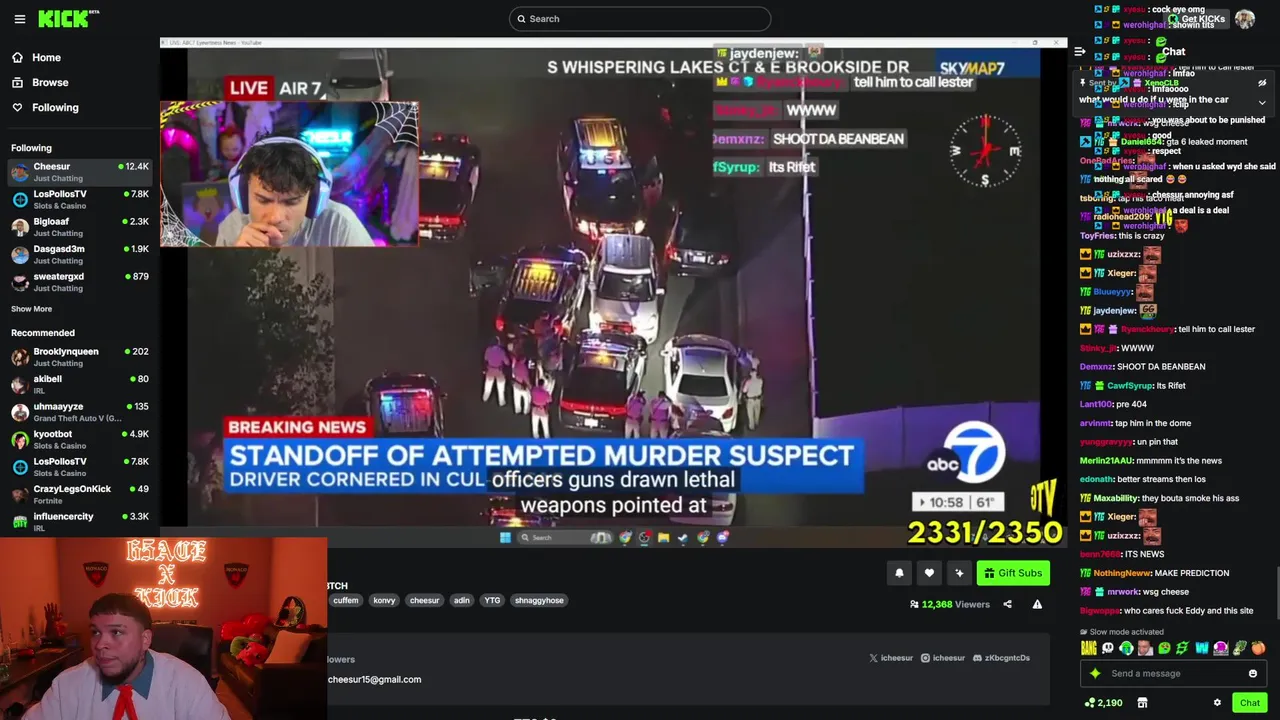This screenshot has height=720, width=1280.
Task: Click the sparkle button beside Gift Subs
Action: click(x=959, y=573)
